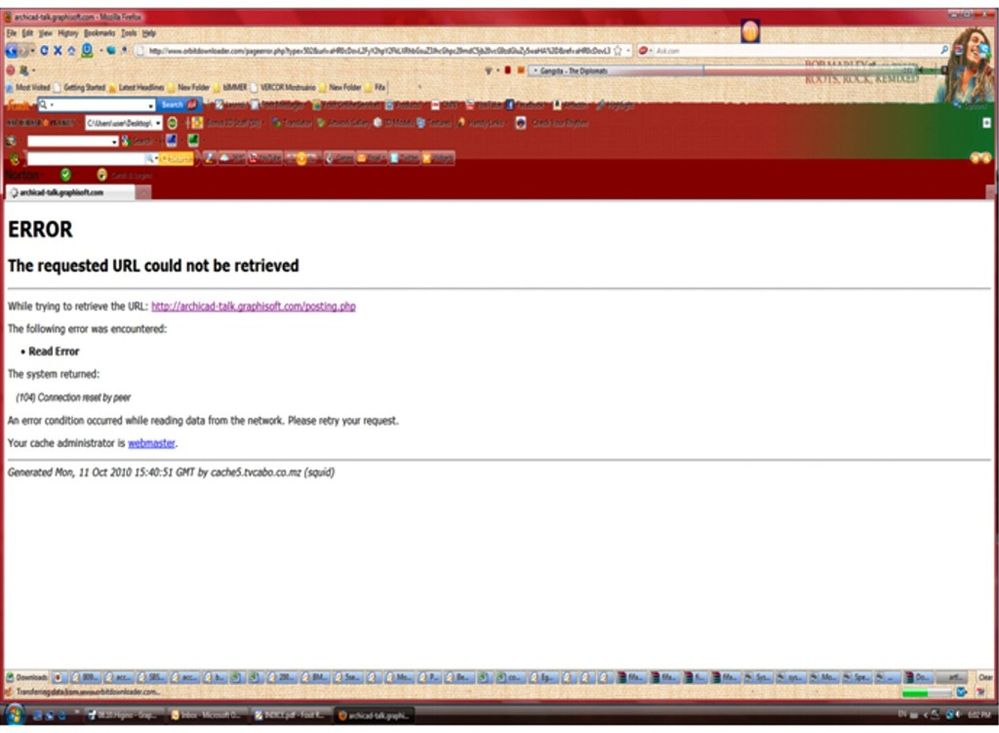
Task: Click the green round icon beside Desktop path box
Action: tap(172, 123)
